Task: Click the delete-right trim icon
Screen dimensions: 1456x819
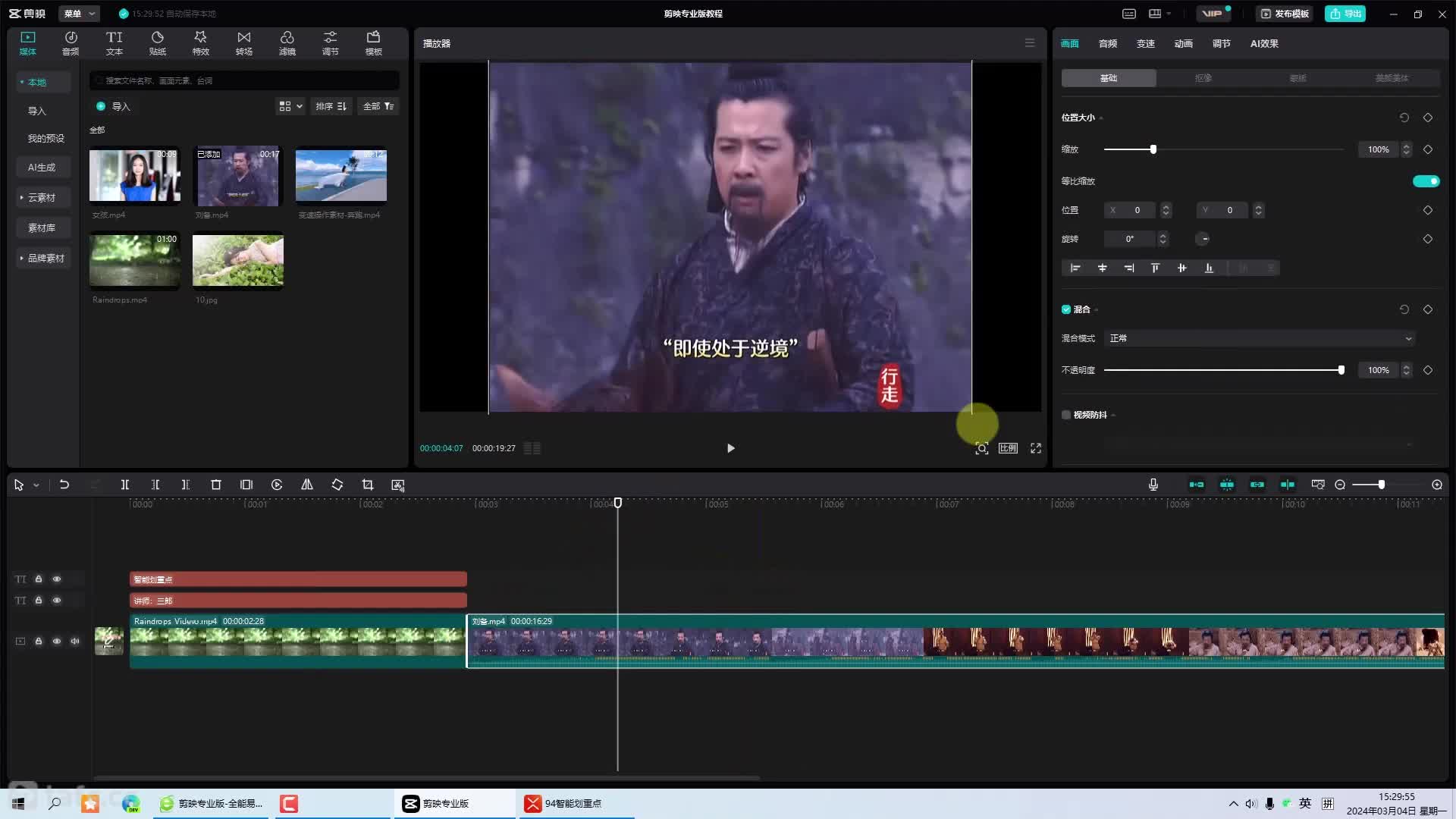Action: 186,485
